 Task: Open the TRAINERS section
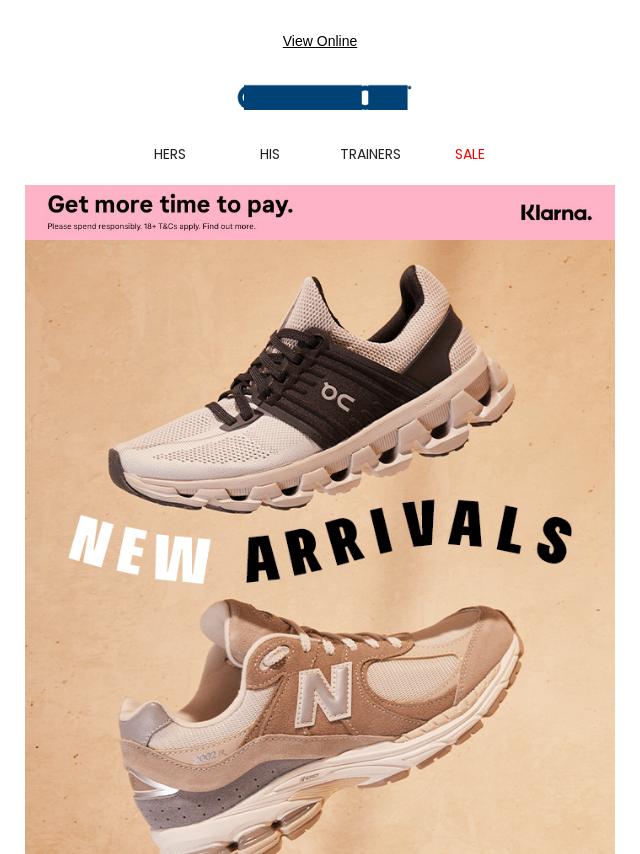[x=370, y=154]
